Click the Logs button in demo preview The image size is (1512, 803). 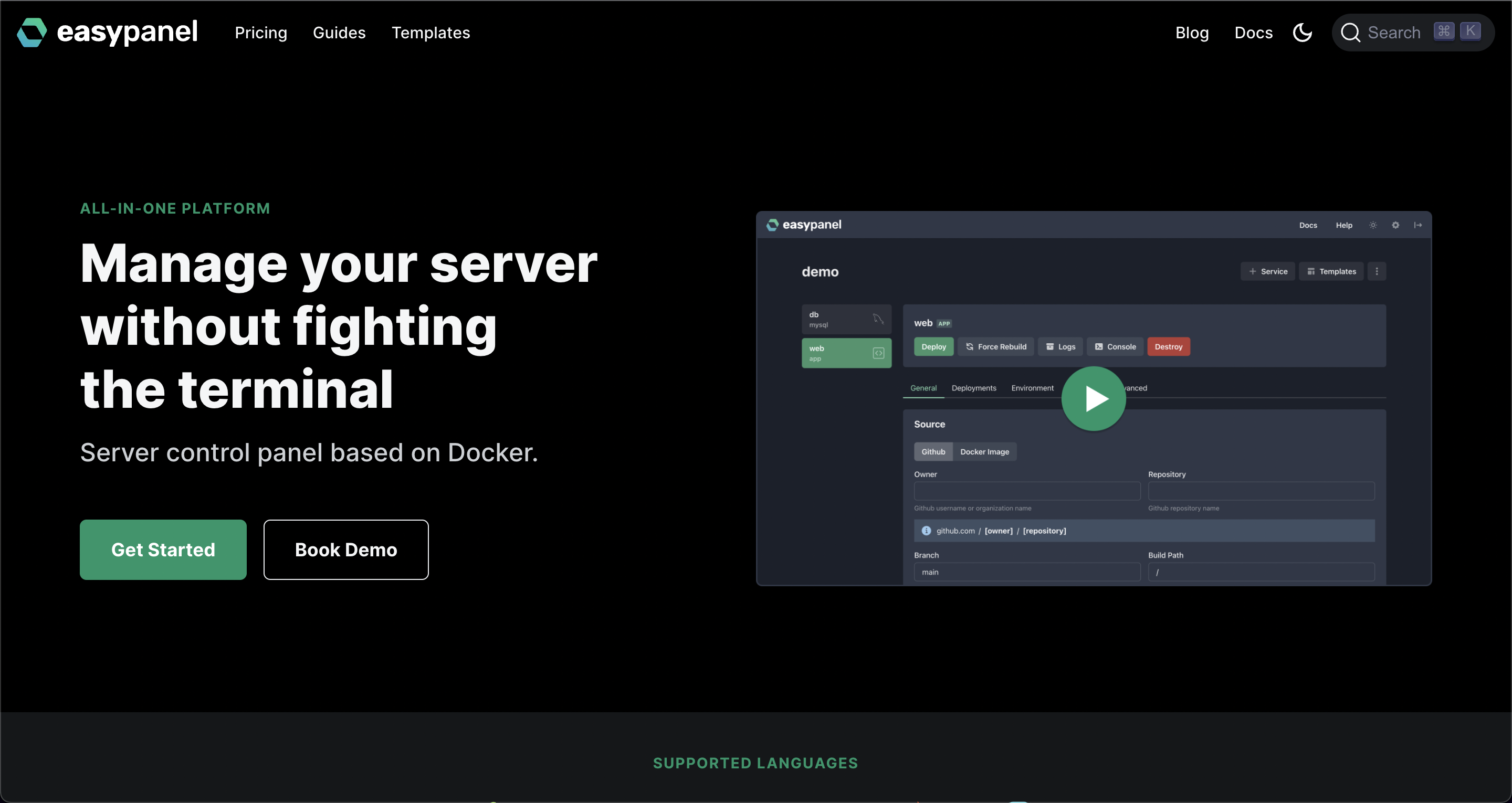pos(1060,346)
